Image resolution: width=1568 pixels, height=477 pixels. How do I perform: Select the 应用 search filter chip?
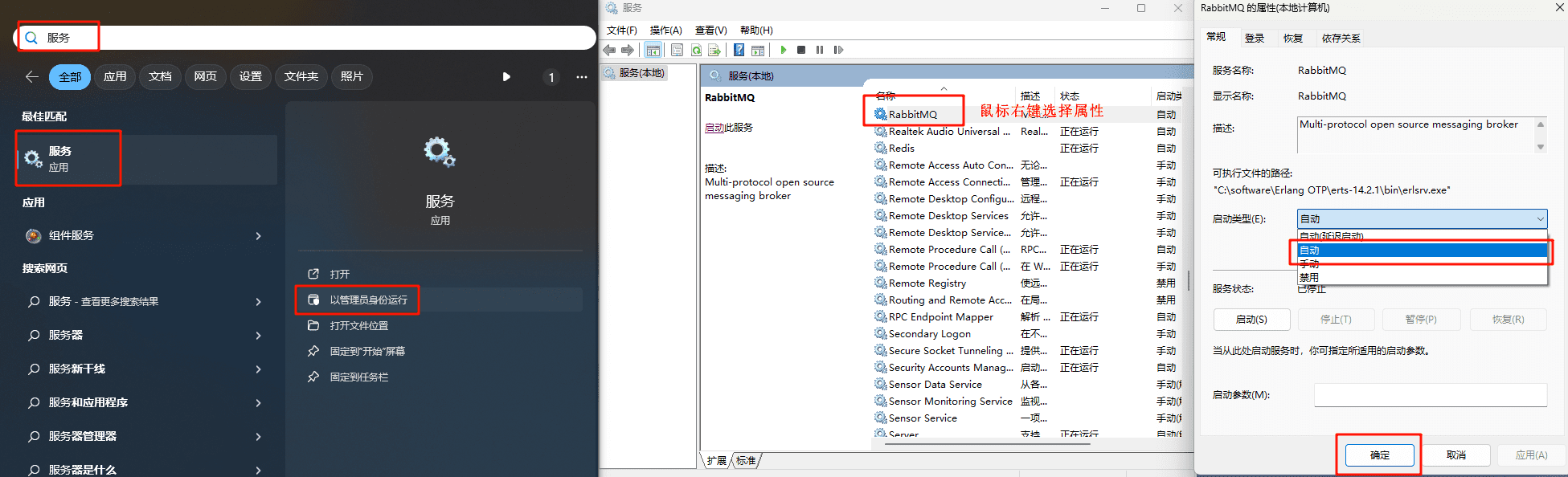coord(115,76)
